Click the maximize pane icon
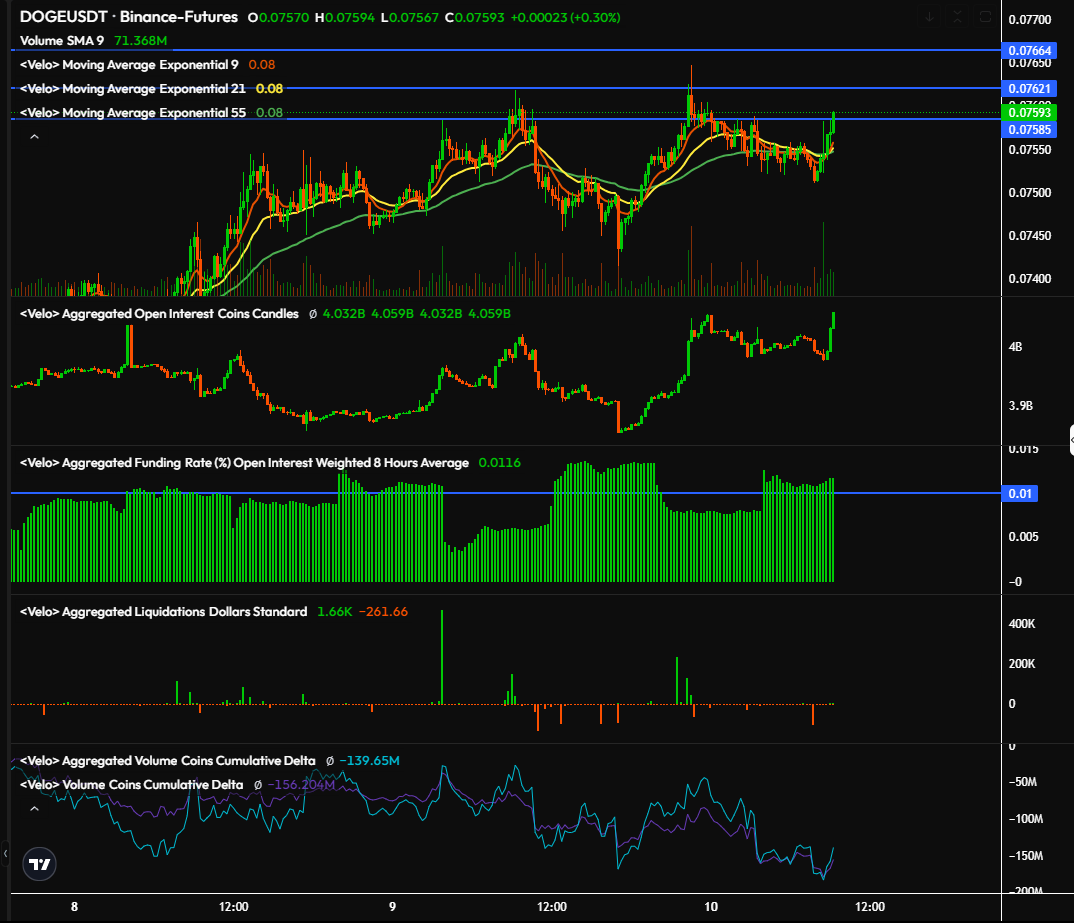 click(x=986, y=17)
